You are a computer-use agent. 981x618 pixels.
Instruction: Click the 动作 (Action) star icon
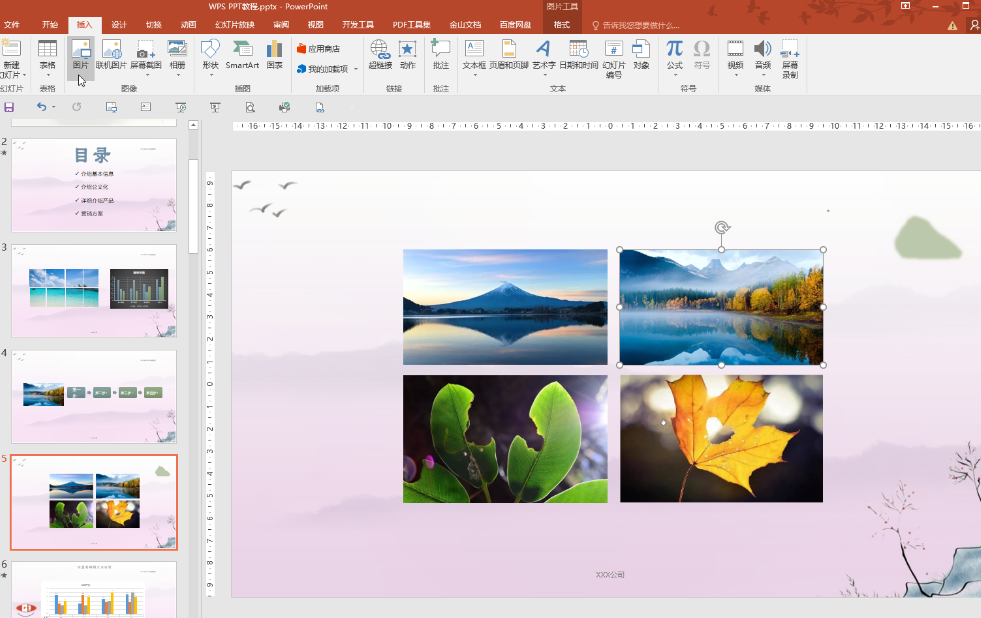407,49
